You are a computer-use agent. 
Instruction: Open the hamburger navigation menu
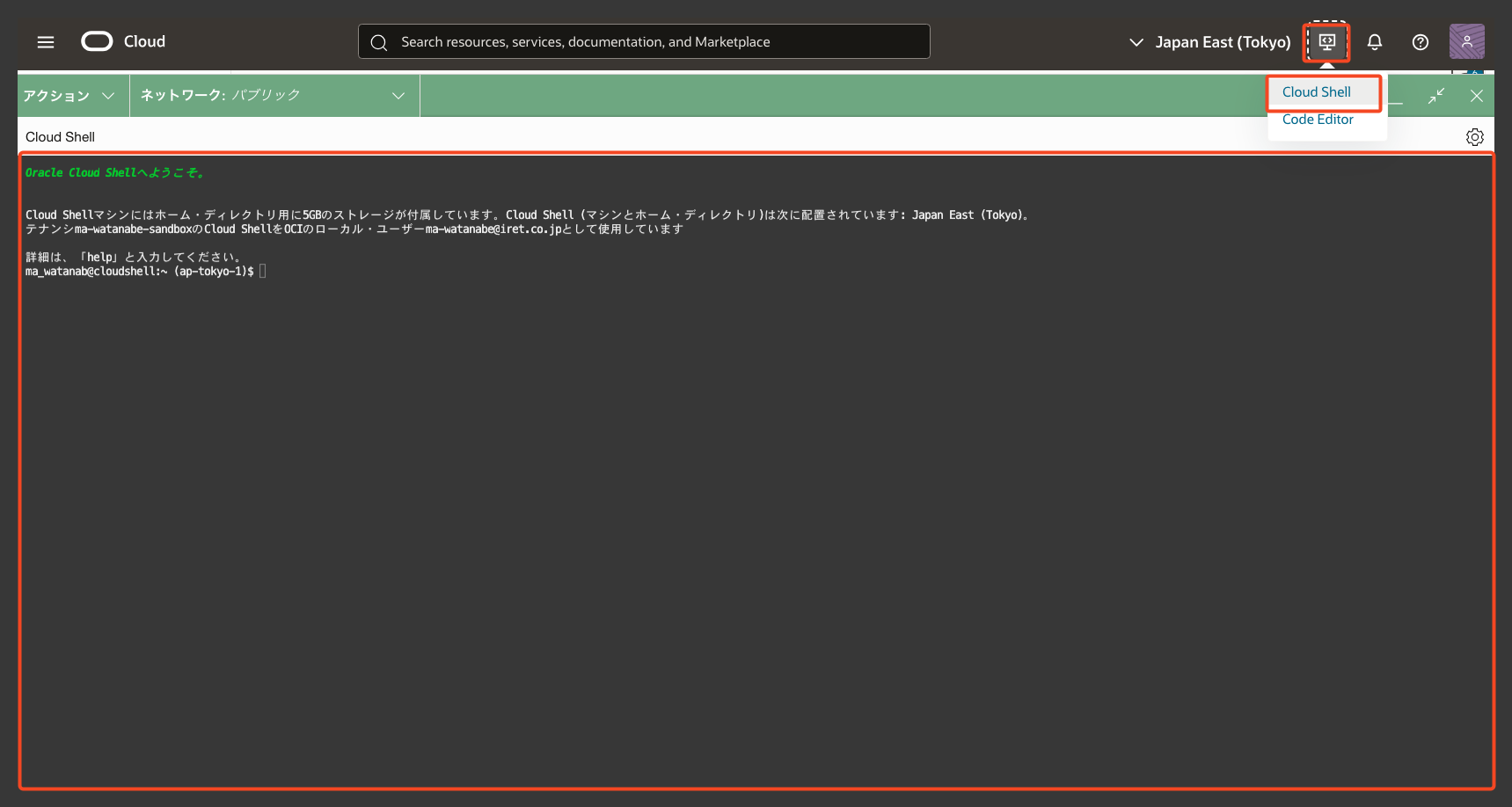46,42
